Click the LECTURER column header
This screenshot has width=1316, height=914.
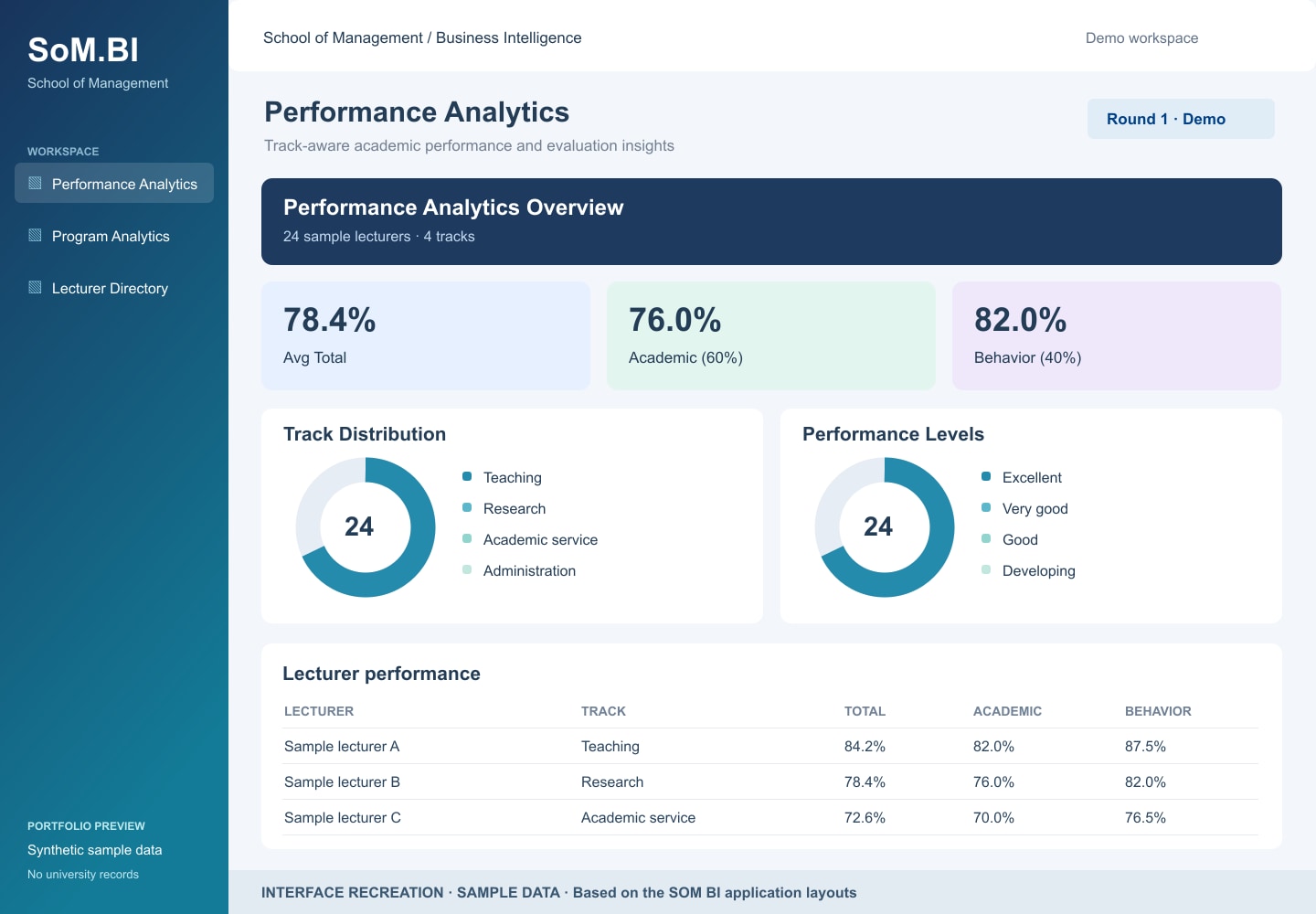[319, 711]
